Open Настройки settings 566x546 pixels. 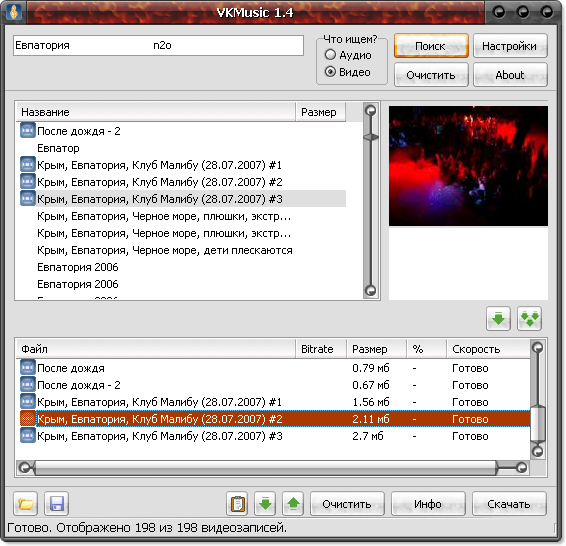point(510,46)
